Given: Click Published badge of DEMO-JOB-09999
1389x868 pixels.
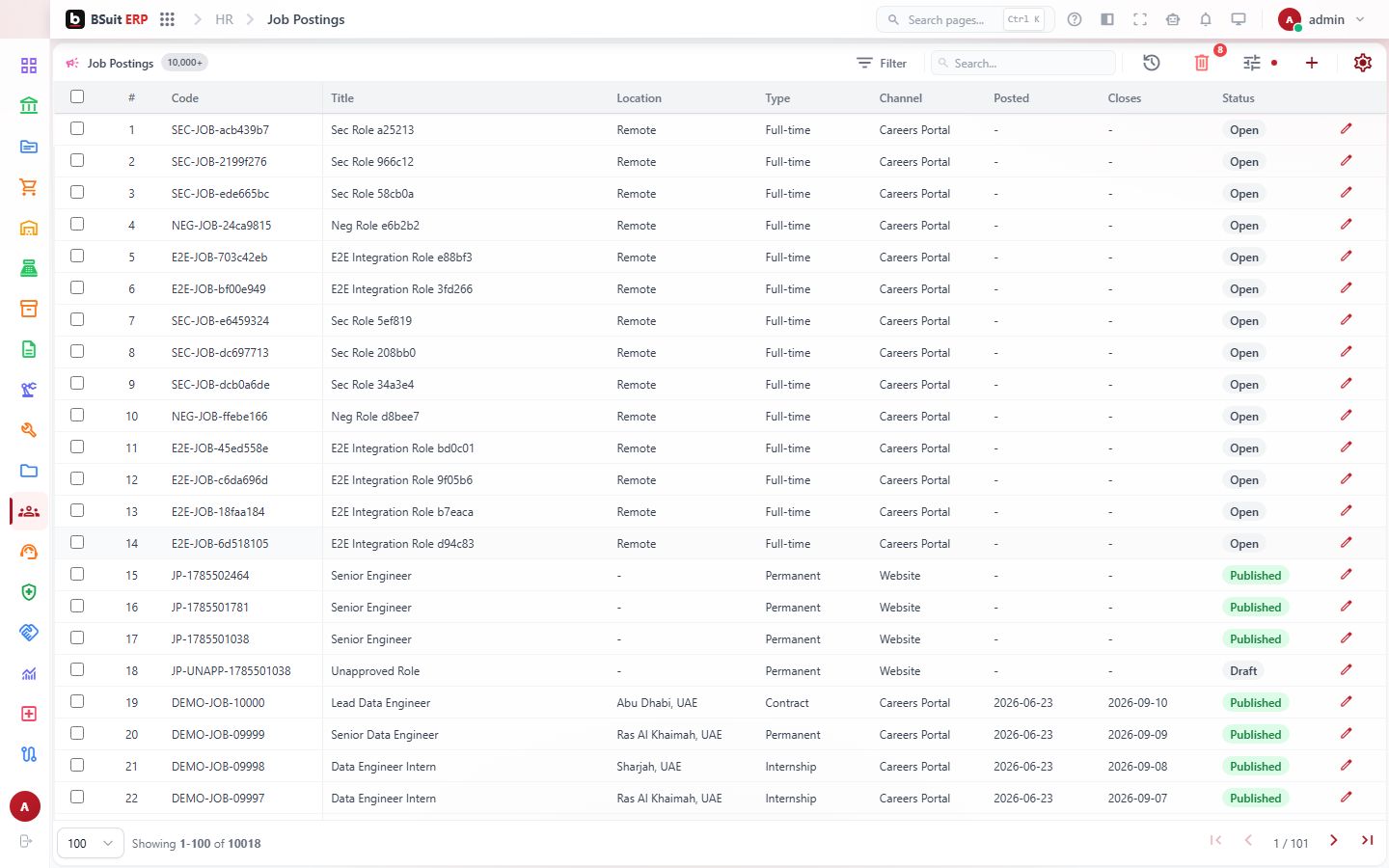Looking at the screenshot, I should [1255, 734].
